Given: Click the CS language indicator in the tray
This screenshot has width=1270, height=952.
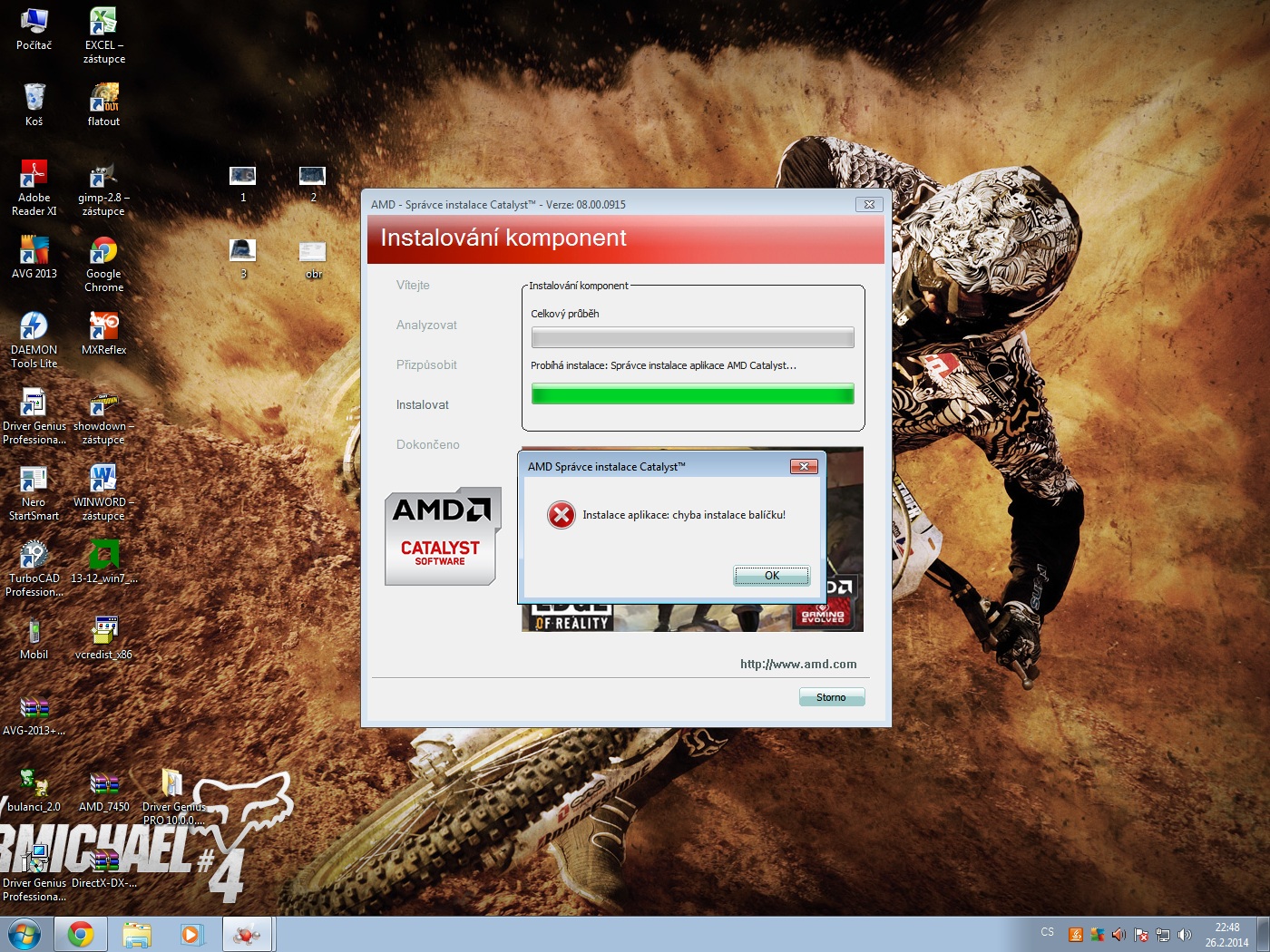Looking at the screenshot, I should 1048,933.
